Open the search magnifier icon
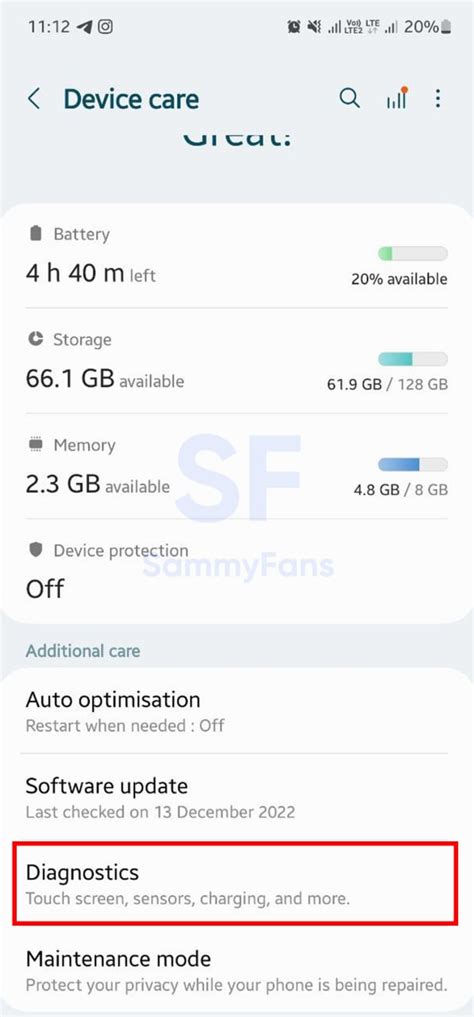Viewport: 474px width, 1017px height. [x=350, y=99]
